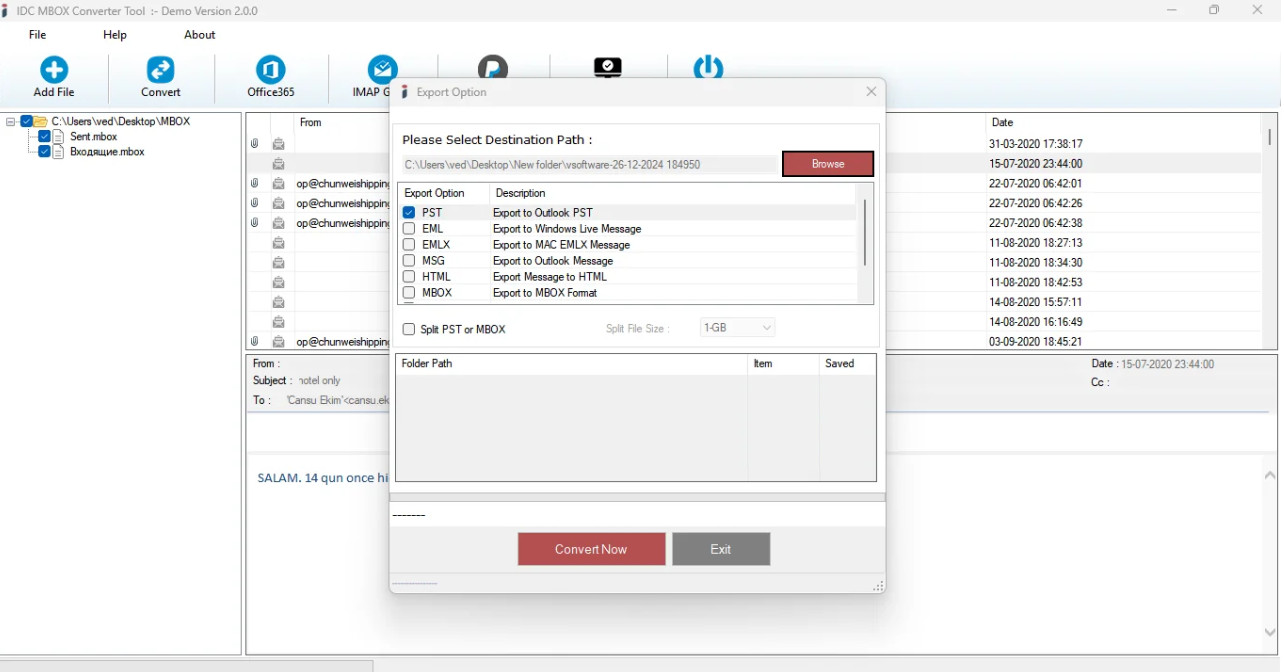
Task: Click the Browse button
Action: coord(828,164)
